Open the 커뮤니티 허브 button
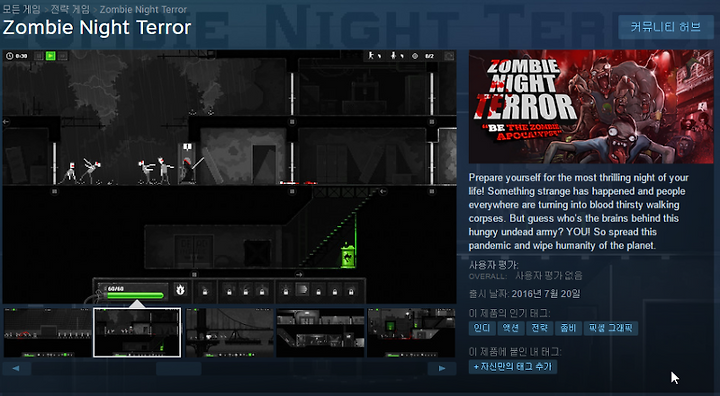Screen dimensions: 720x396 [666, 27]
